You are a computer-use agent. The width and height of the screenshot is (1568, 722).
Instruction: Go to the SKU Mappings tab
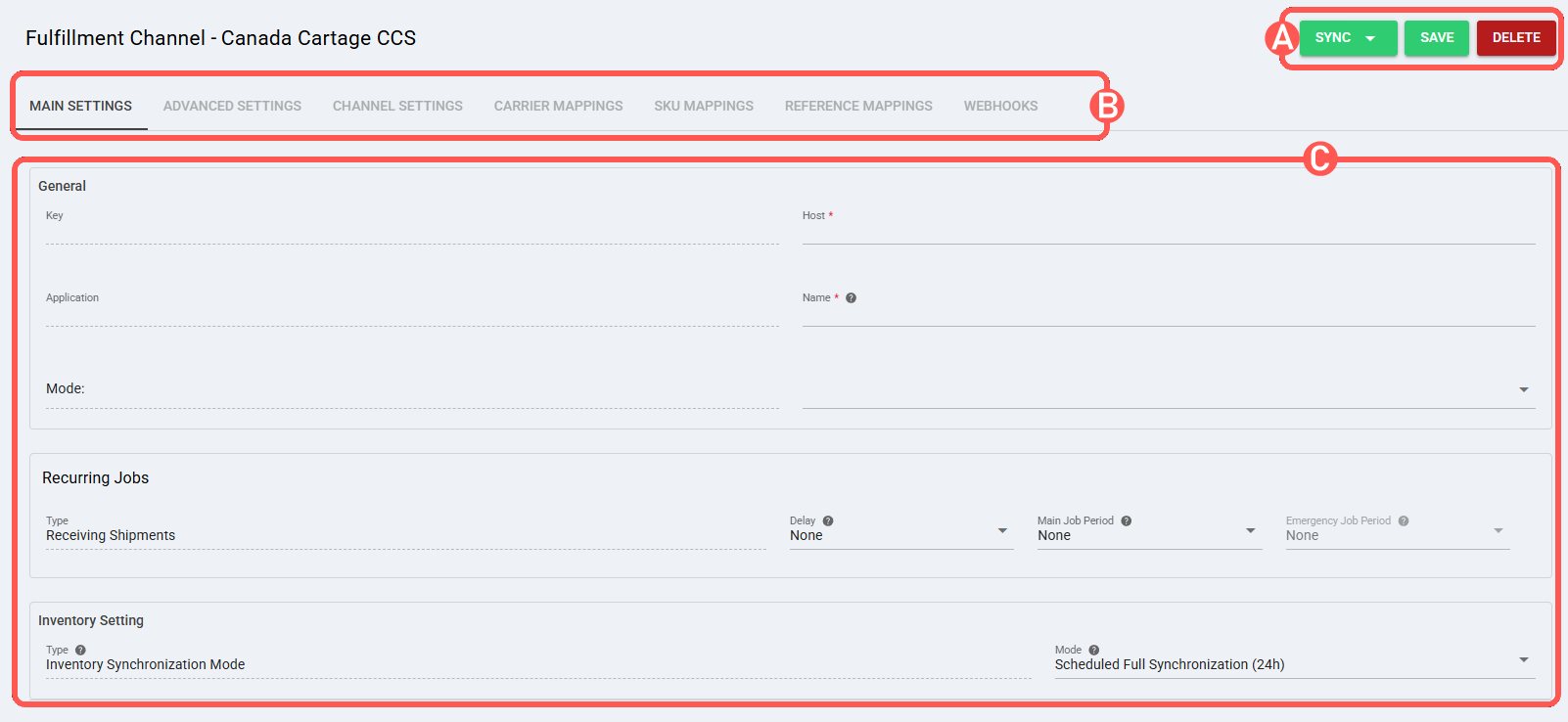(x=704, y=106)
